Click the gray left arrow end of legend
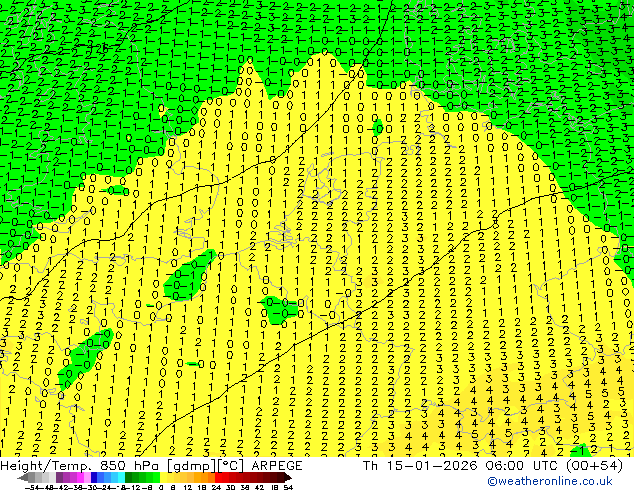The image size is (634, 490). (x=23, y=477)
